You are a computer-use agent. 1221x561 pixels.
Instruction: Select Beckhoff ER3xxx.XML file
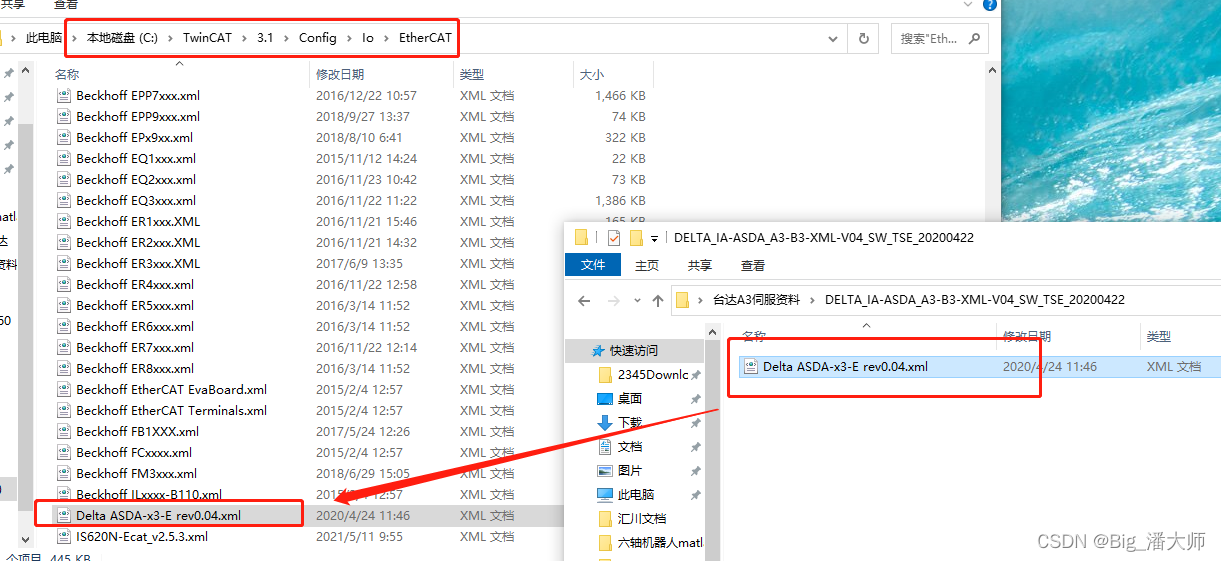[x=138, y=264]
